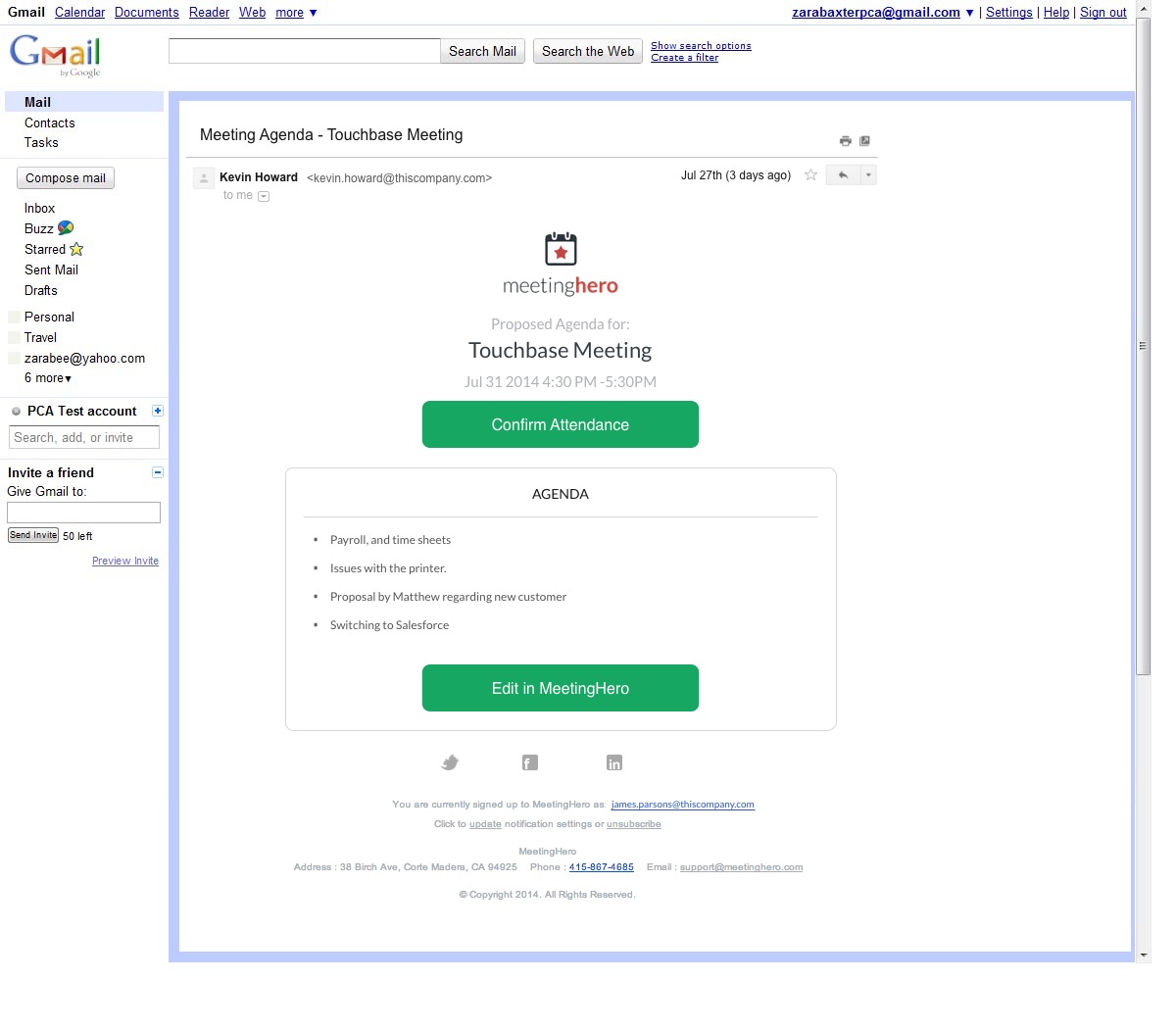Image resolution: width=1176 pixels, height=1029 pixels.
Task: Click the 415-867-4685 phone link
Action: [x=602, y=867]
